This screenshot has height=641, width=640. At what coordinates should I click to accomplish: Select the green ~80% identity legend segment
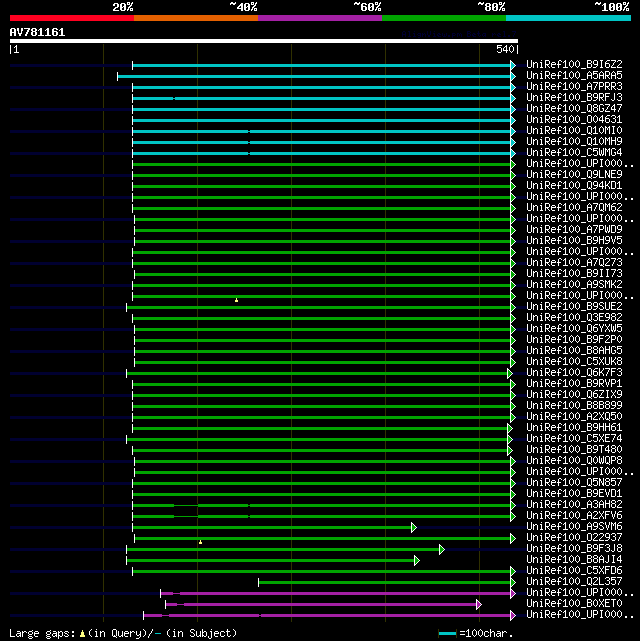444,18
